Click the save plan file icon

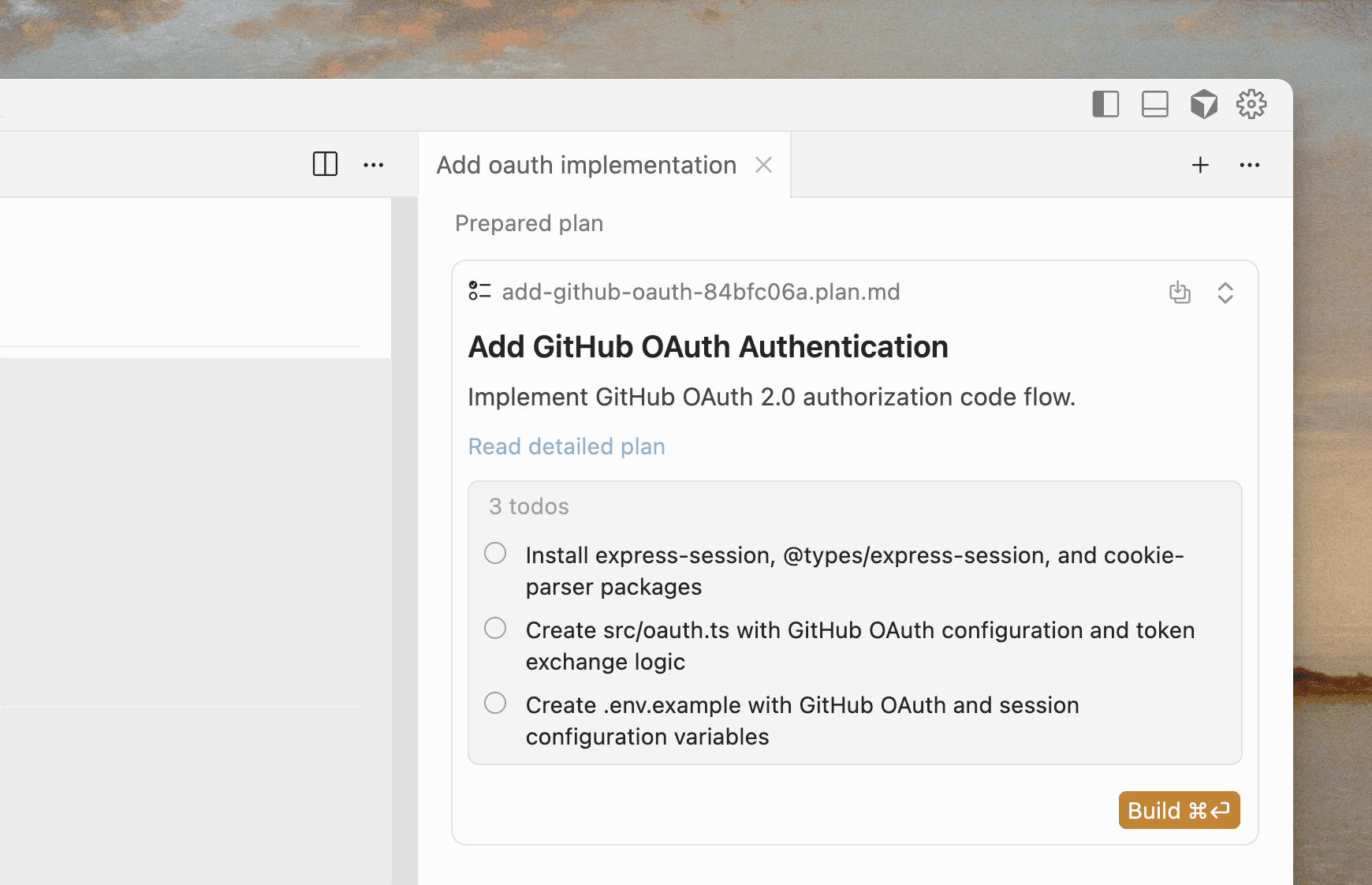1180,293
